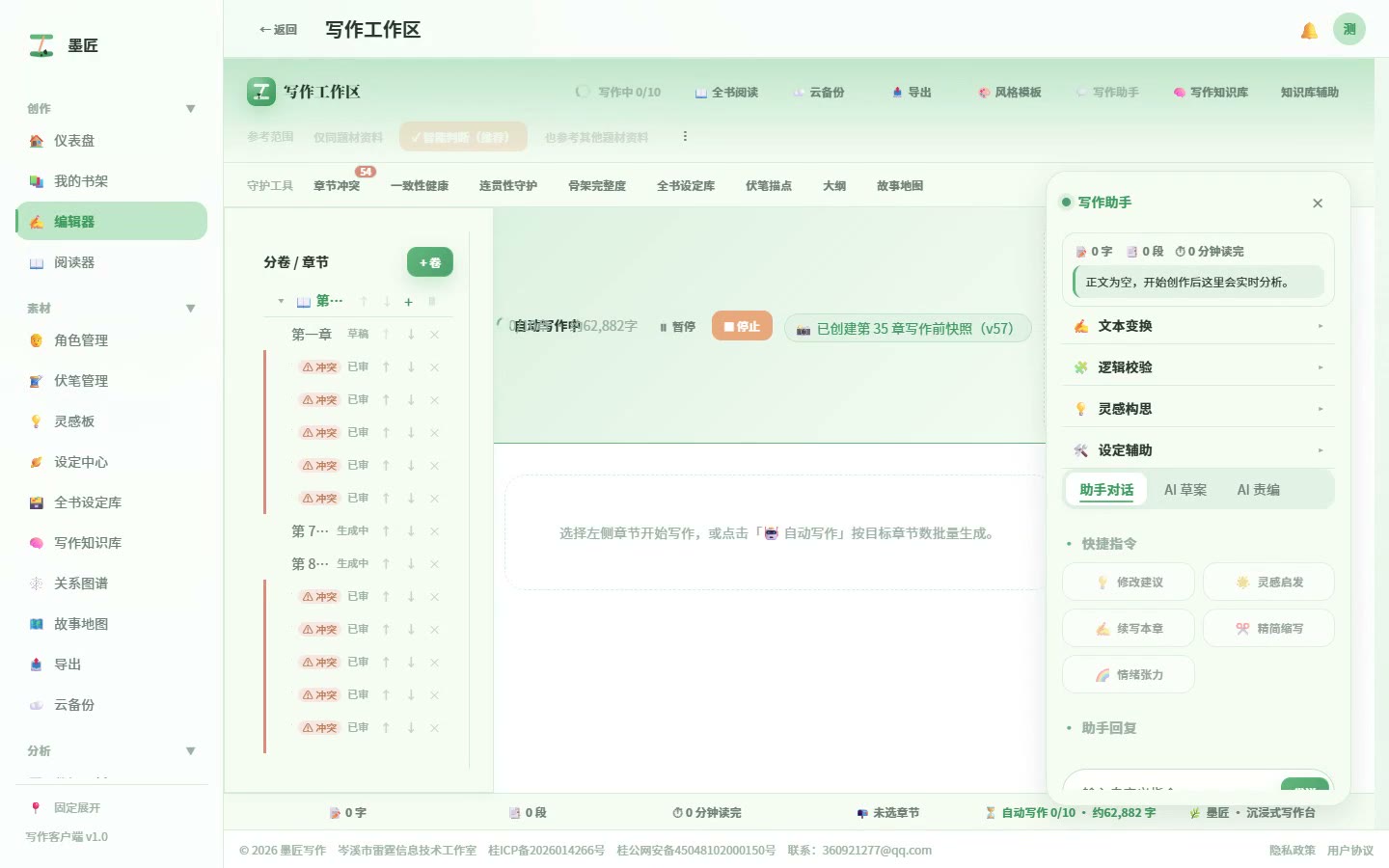Pause auto writing with 暂停

click(x=677, y=327)
